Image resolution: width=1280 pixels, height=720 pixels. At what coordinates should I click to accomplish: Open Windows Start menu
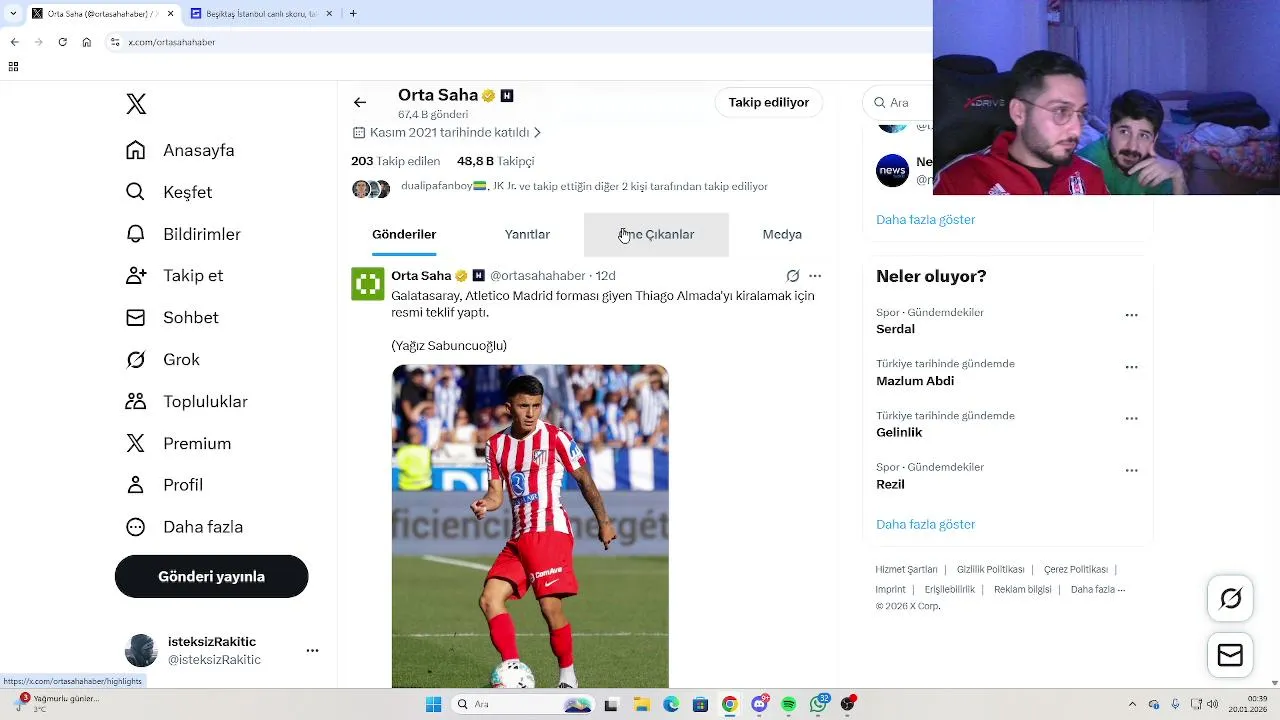click(x=433, y=705)
